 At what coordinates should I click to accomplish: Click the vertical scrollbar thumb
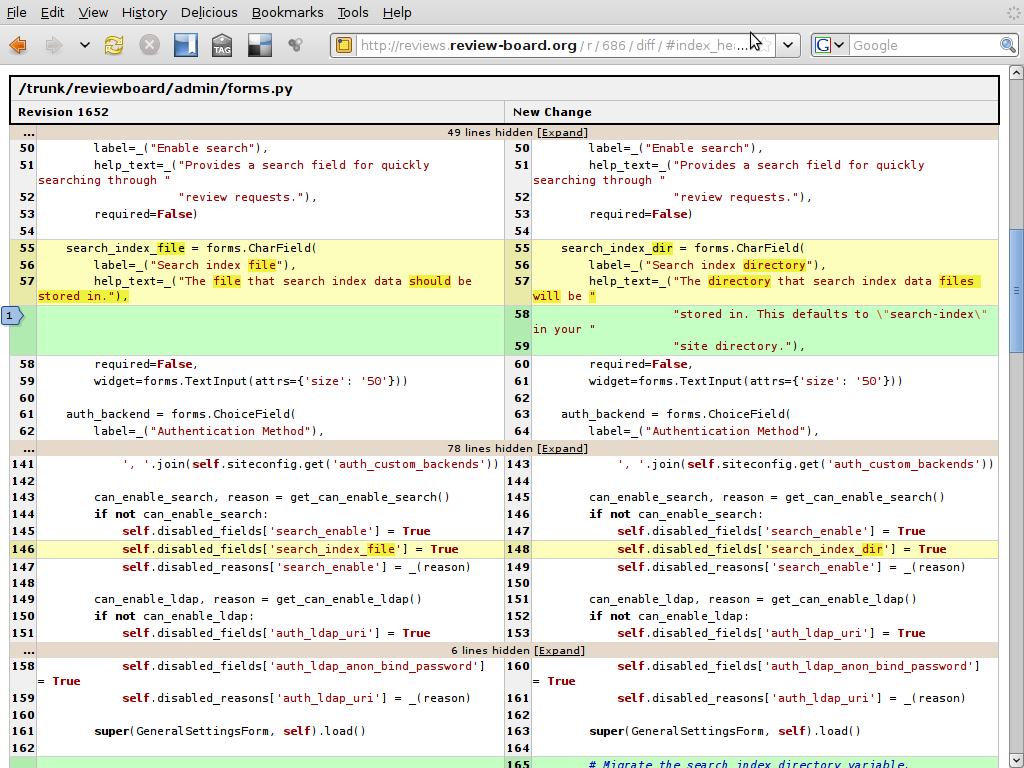pos(1016,290)
